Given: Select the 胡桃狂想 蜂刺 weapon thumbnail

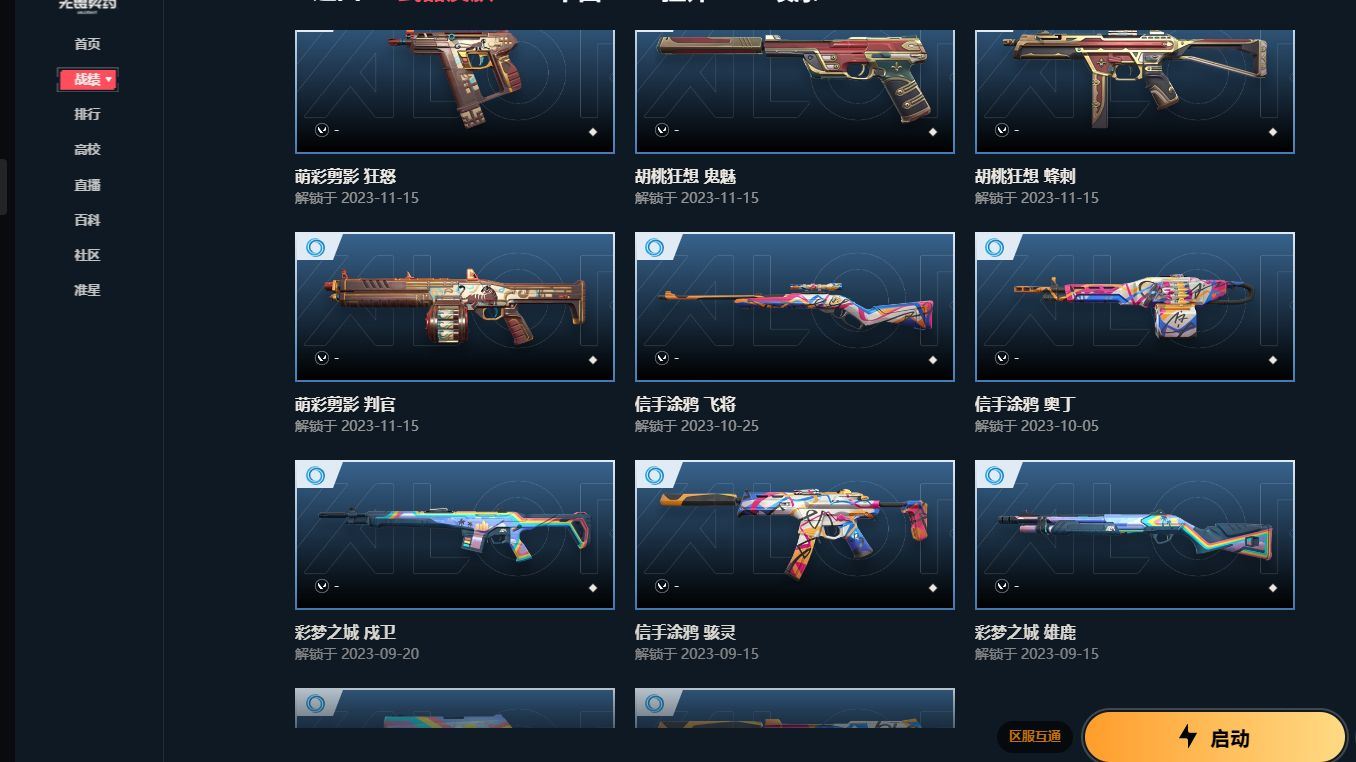Looking at the screenshot, I should 1135,91.
